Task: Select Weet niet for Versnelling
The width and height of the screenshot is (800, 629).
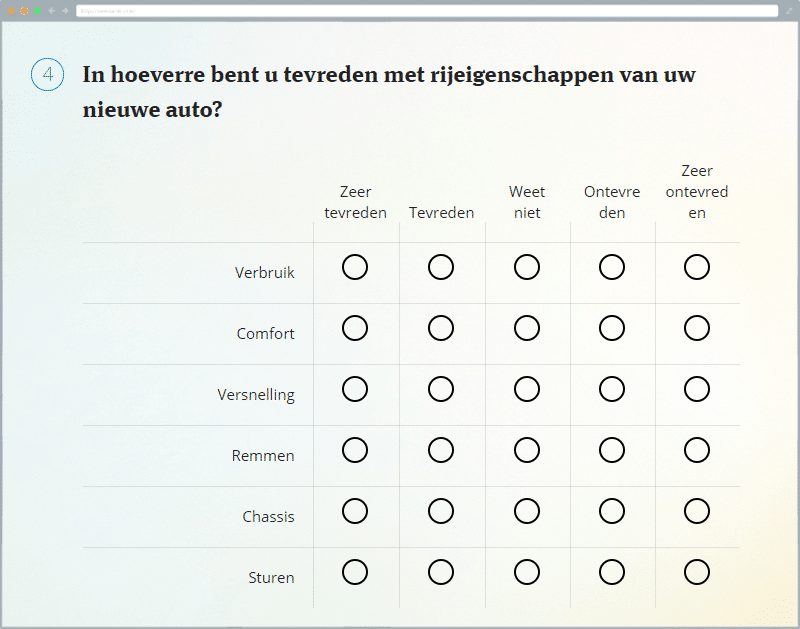Action: (x=527, y=389)
